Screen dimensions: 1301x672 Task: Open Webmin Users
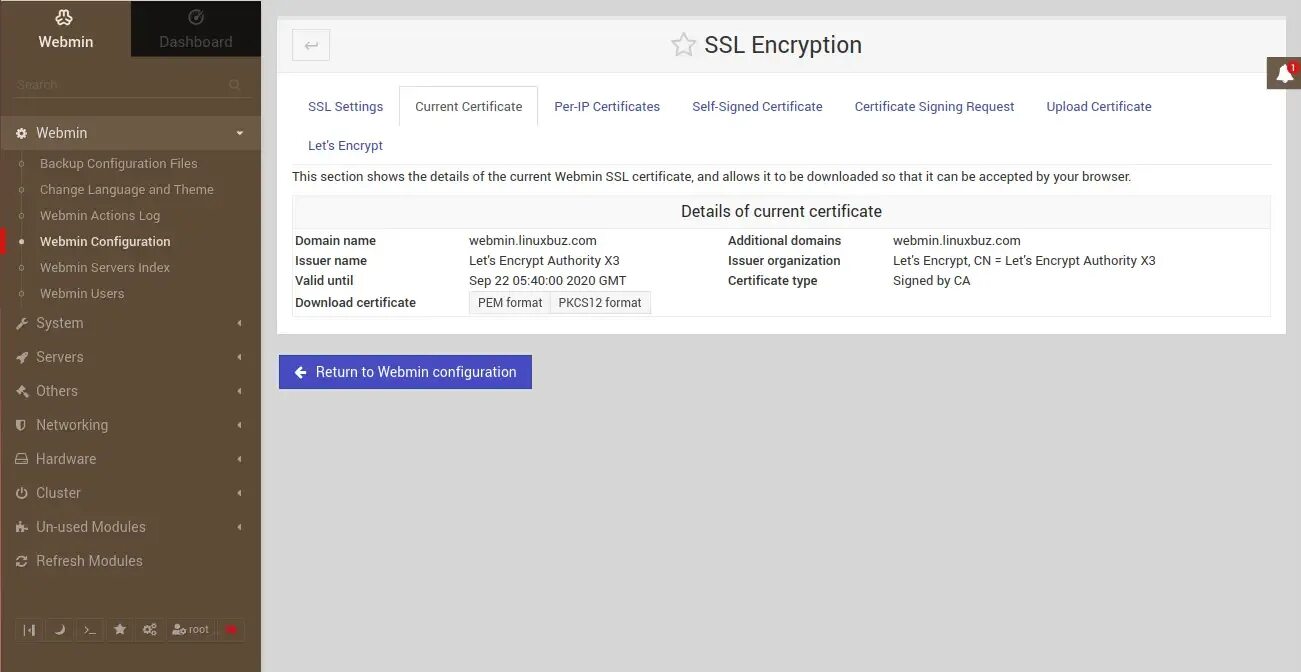(x=82, y=293)
